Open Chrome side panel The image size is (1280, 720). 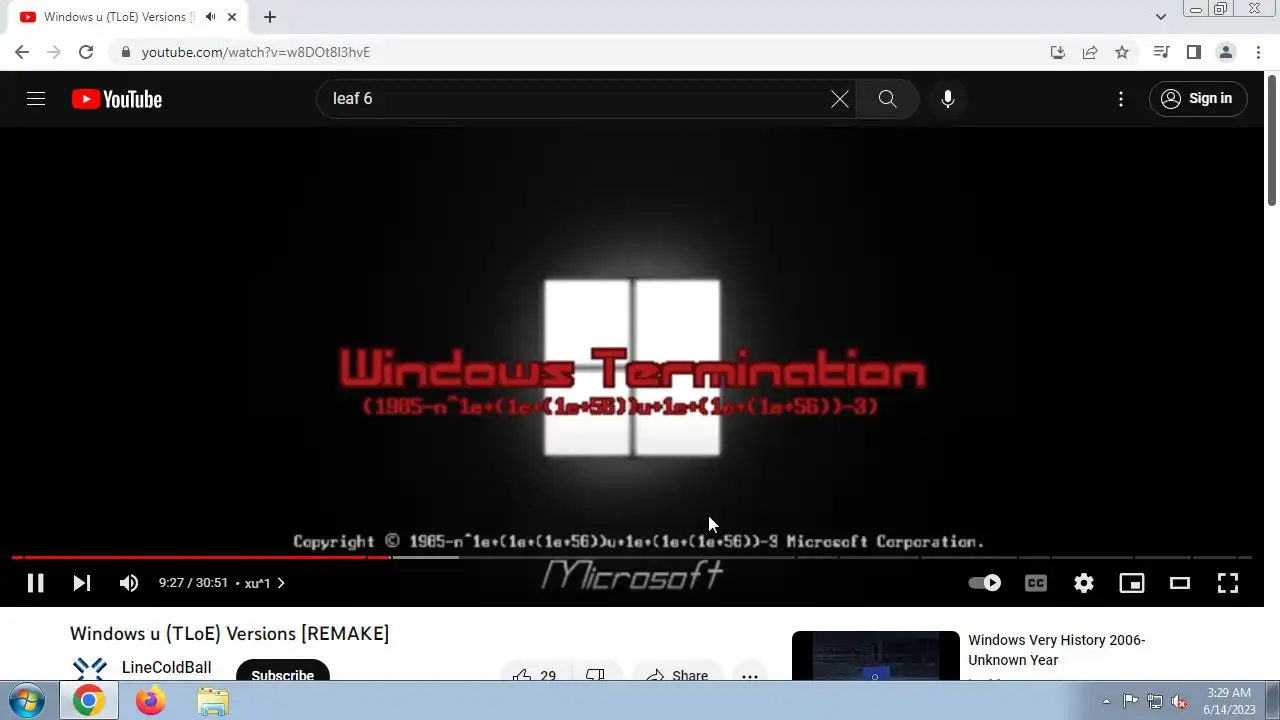1193,52
